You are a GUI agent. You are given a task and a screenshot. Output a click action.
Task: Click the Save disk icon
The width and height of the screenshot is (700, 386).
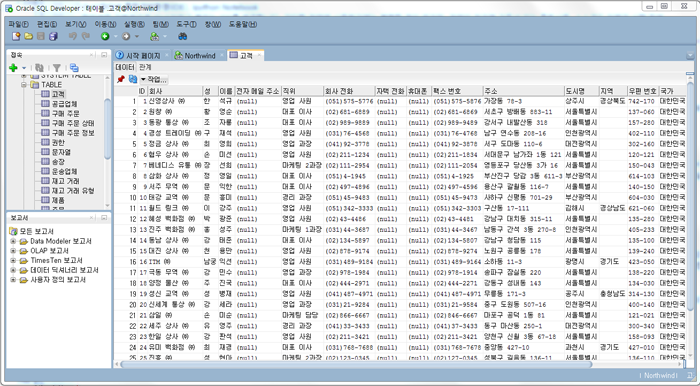[x=41, y=37]
